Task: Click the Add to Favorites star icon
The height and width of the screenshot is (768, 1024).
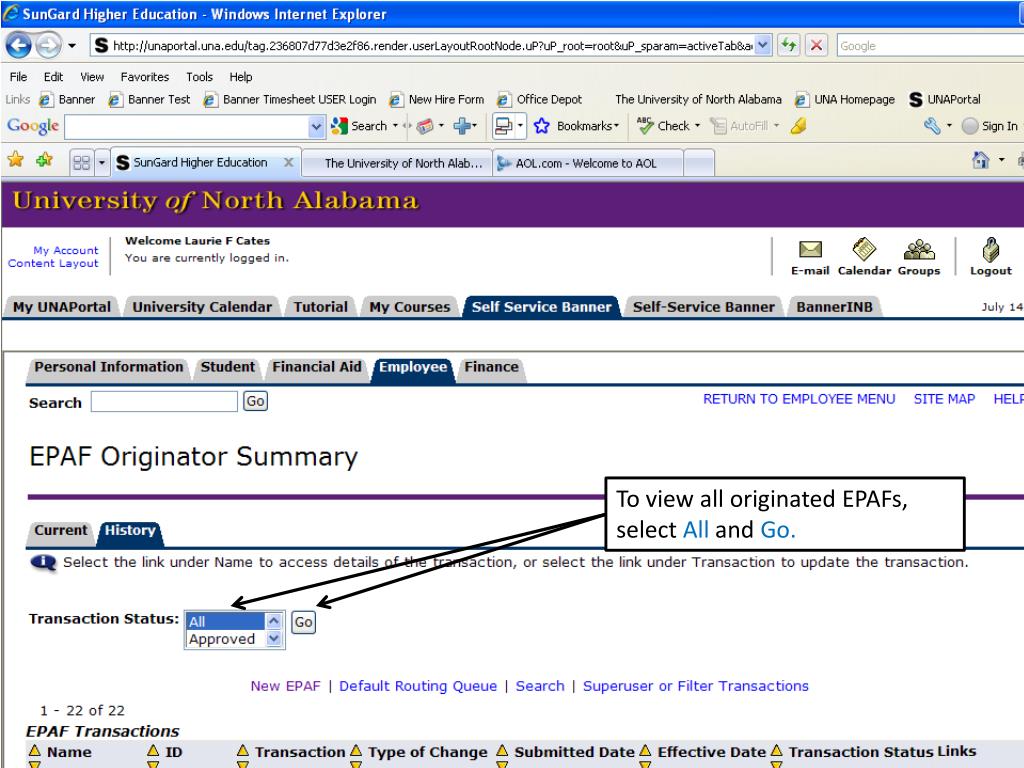Action: [44, 160]
